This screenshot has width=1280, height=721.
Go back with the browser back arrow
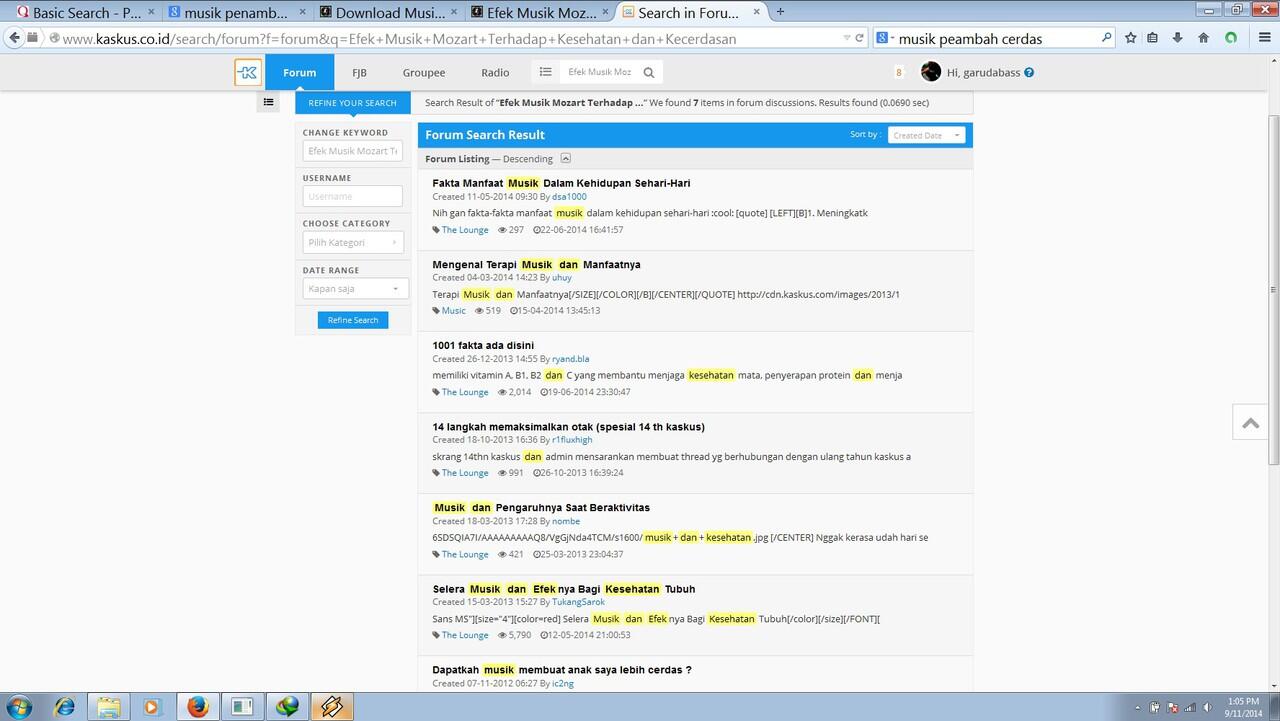click(x=14, y=38)
